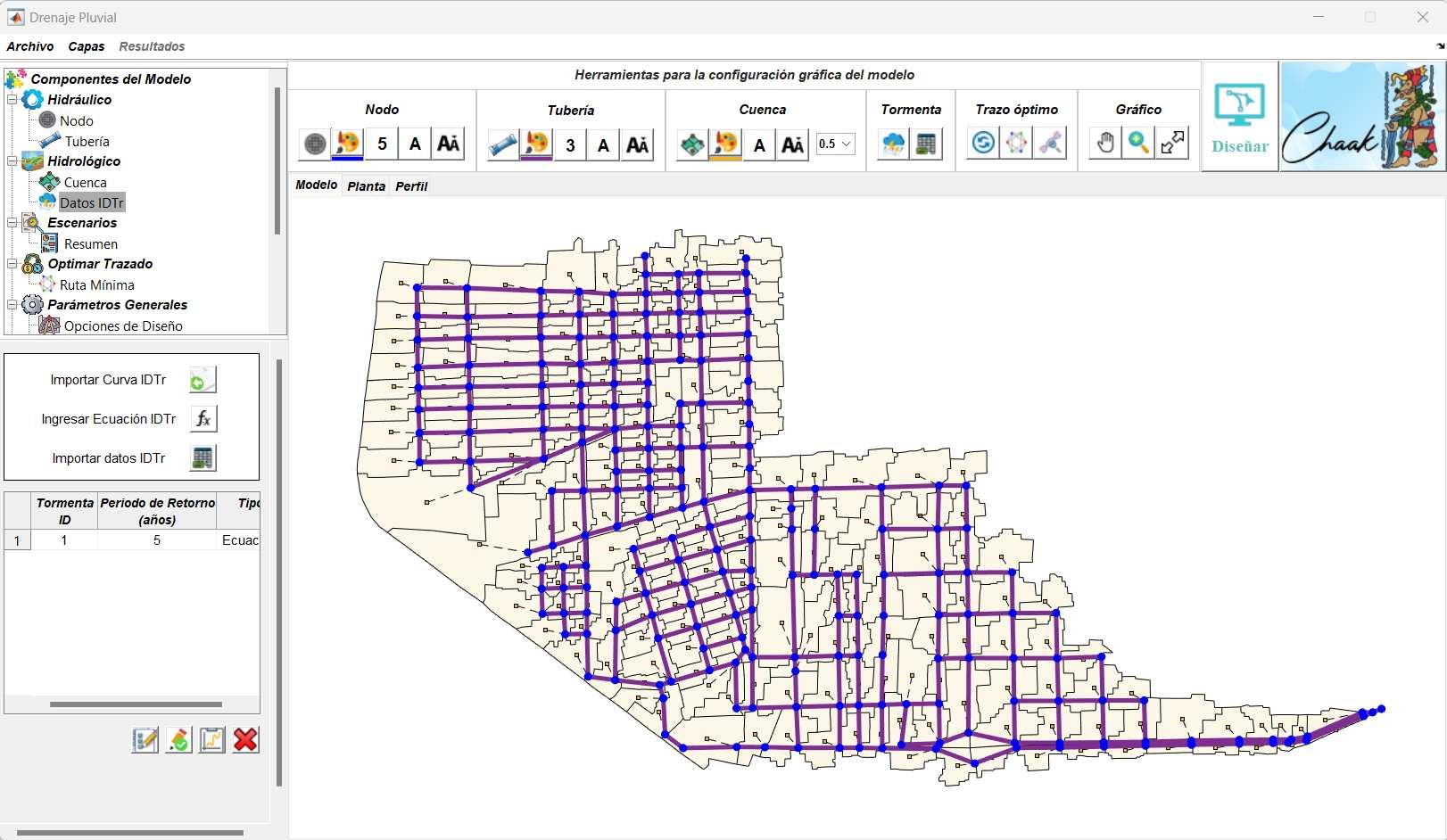
Task: Select Datos IDTr in the model tree
Action: point(92,202)
